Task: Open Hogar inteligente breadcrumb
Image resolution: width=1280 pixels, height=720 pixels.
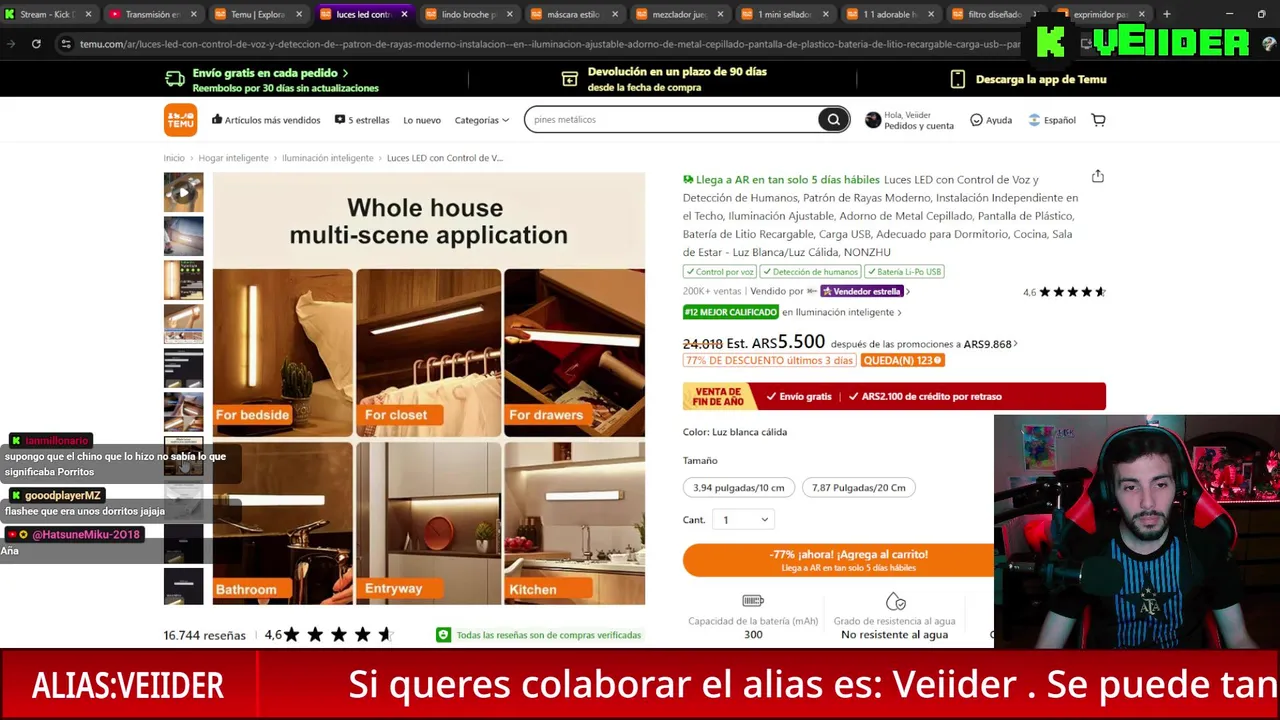Action: (233, 158)
